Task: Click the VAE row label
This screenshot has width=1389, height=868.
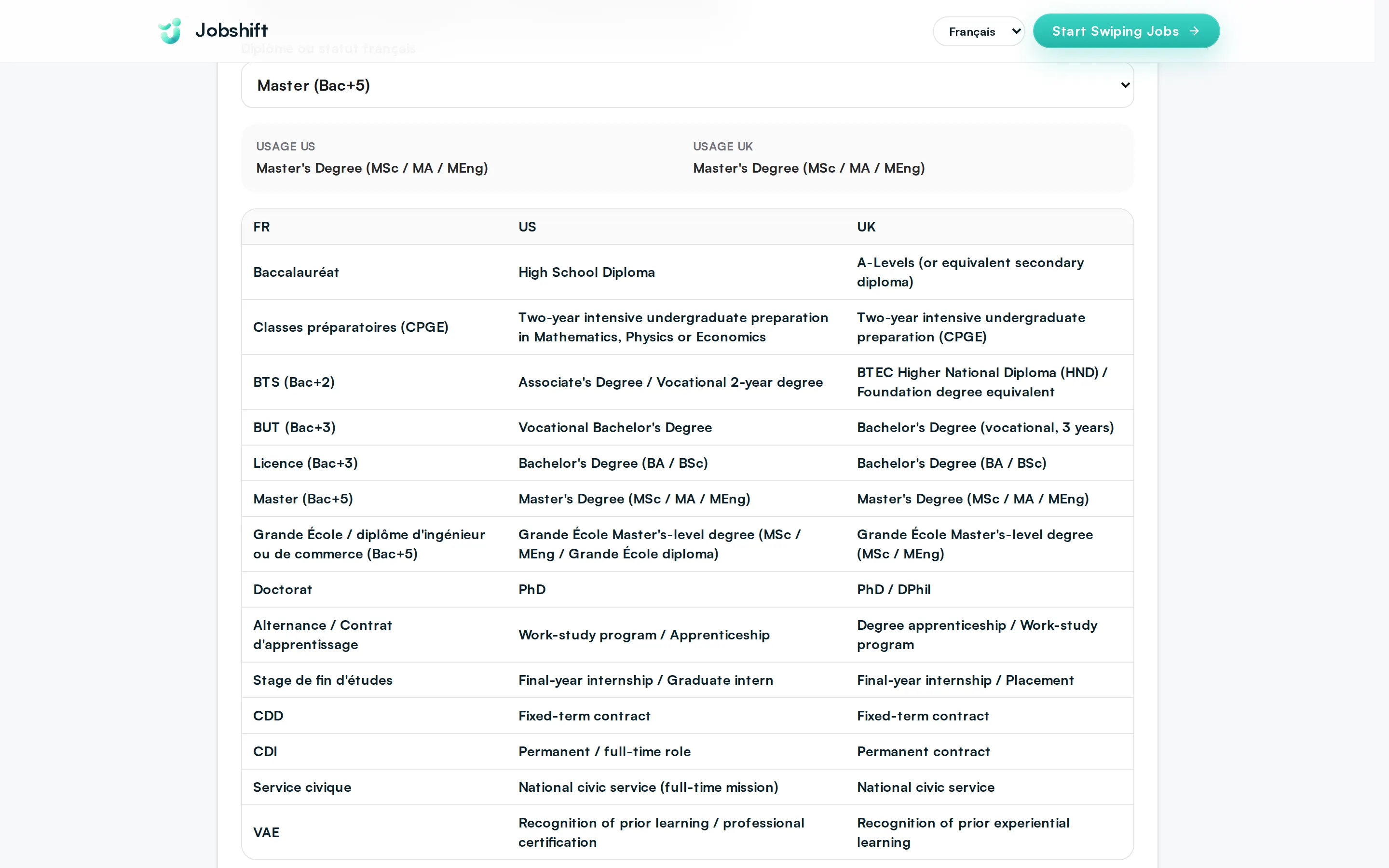Action: [266, 832]
